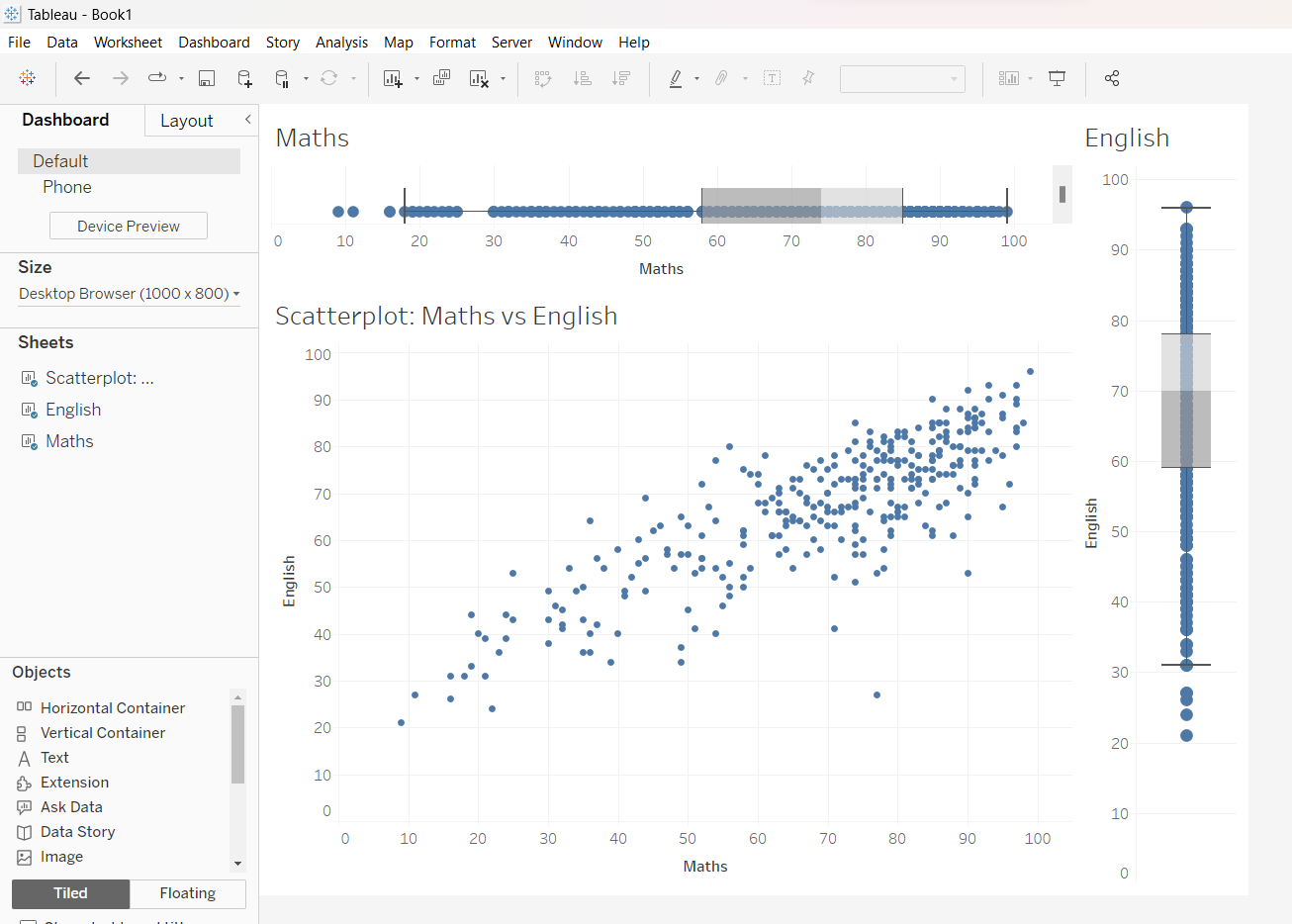Click the Objects list scrollbar down arrow
Viewport: 1292px width, 924px height.
237,864
